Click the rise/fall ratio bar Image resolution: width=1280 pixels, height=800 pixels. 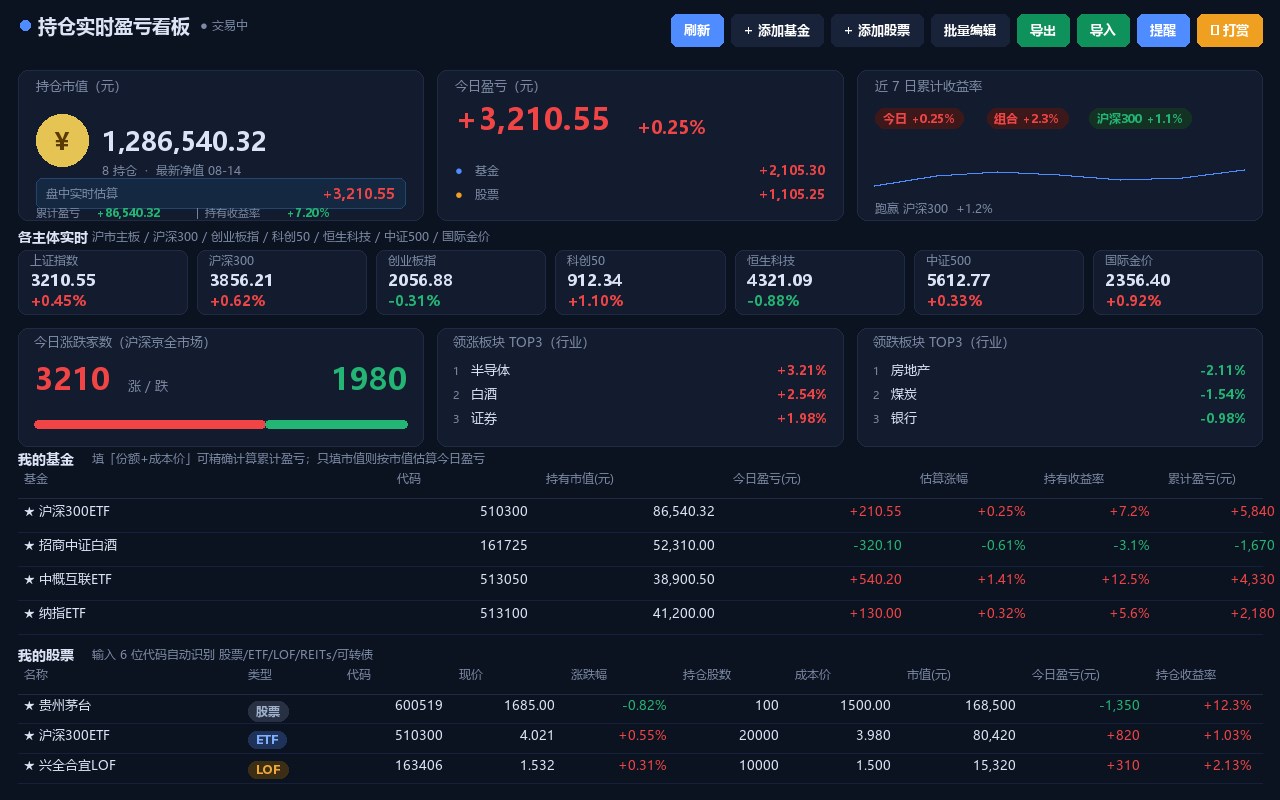221,424
